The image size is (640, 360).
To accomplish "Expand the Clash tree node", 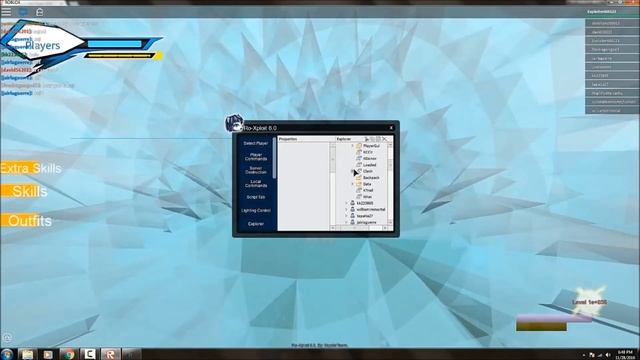I will coord(353,171).
